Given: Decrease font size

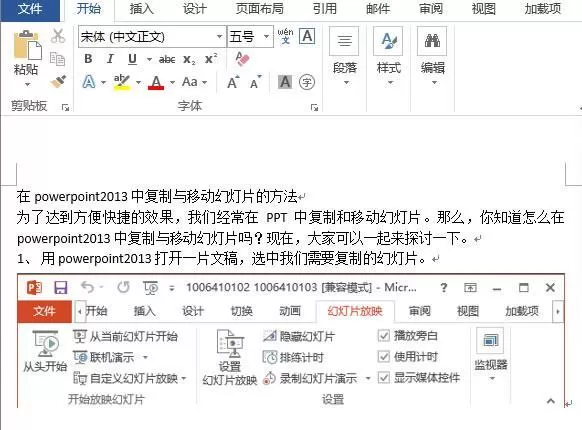Looking at the screenshot, I should coord(255,82).
